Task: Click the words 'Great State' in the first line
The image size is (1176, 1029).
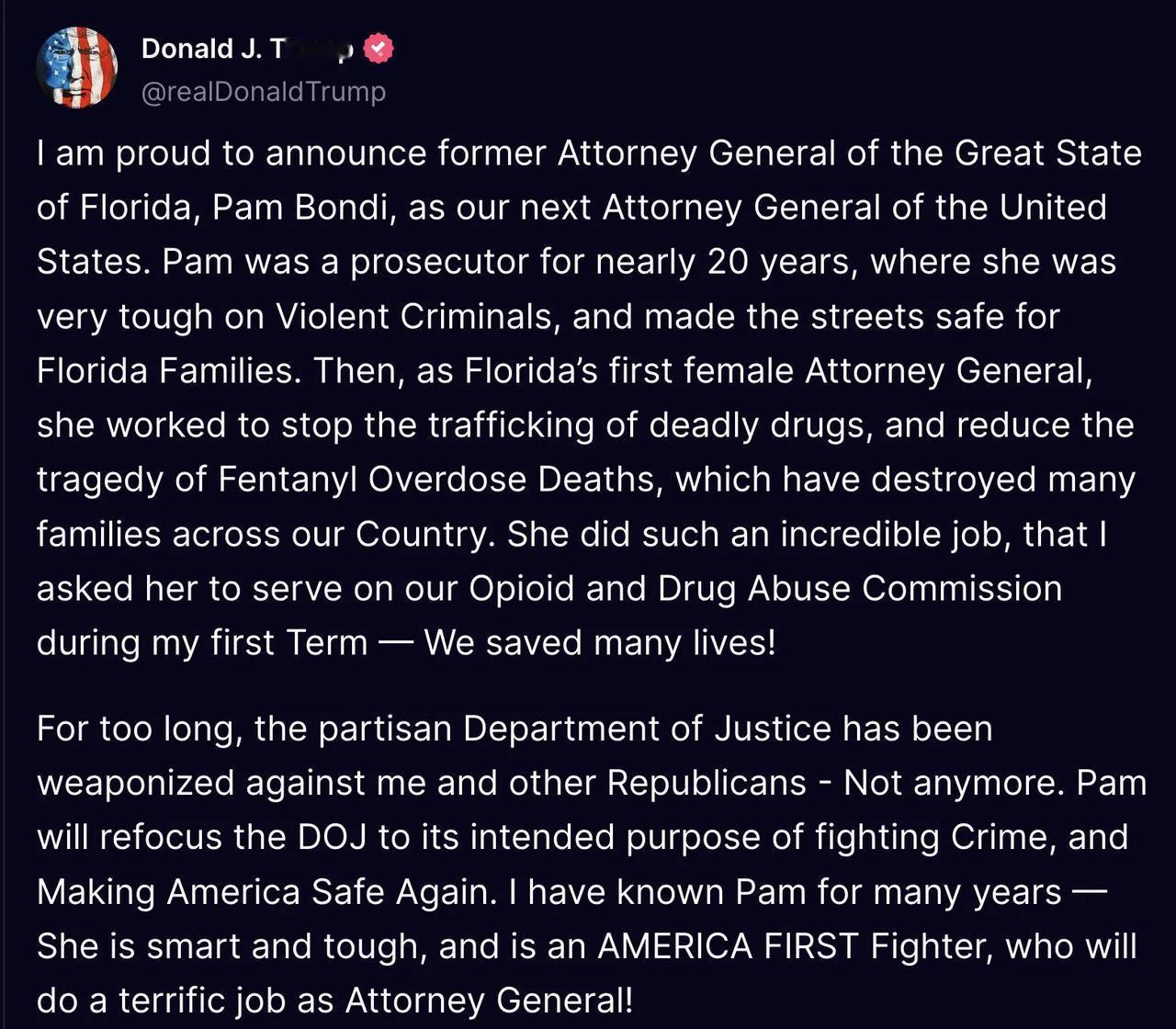Action: (1047, 153)
